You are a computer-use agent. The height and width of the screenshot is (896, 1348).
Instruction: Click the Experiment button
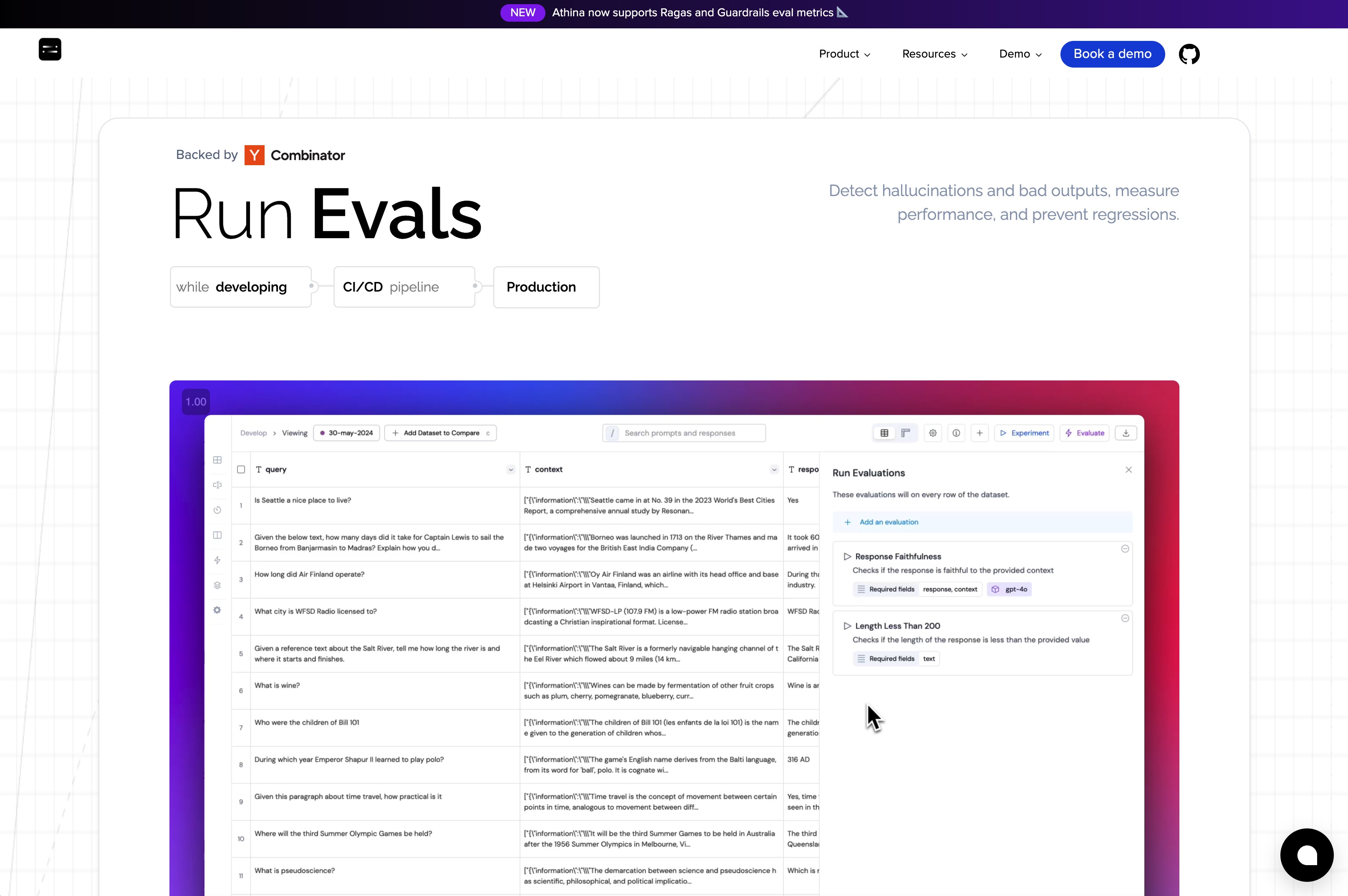pos(1025,433)
